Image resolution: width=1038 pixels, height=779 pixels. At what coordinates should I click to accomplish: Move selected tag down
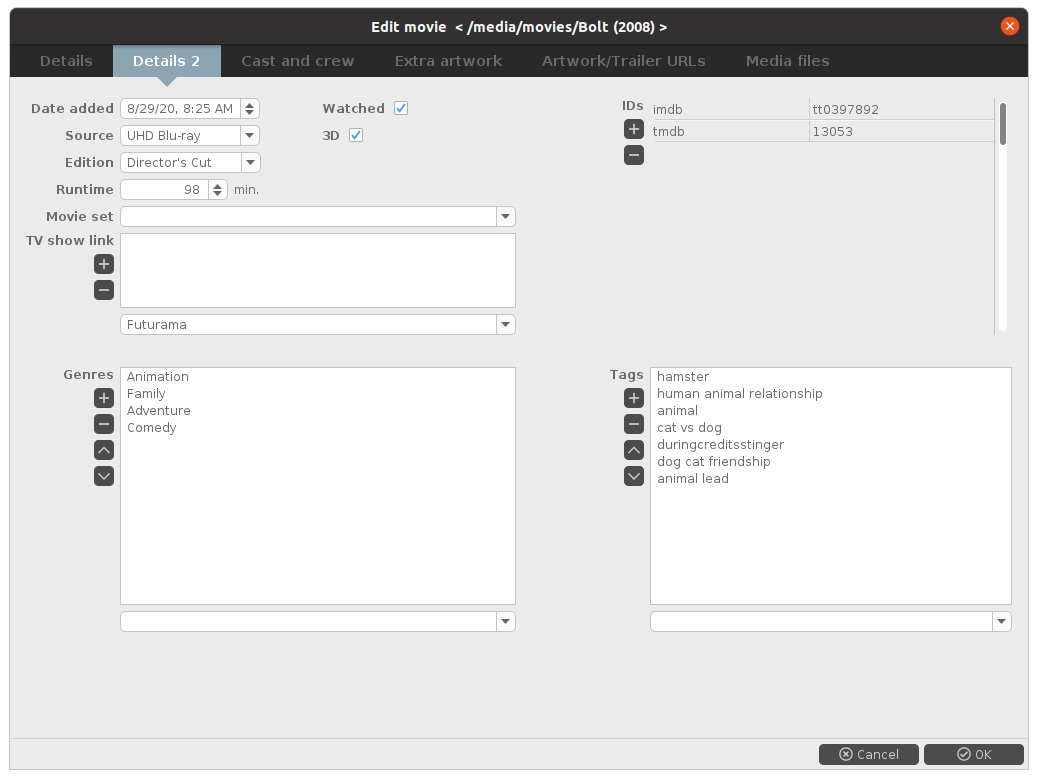(x=634, y=476)
